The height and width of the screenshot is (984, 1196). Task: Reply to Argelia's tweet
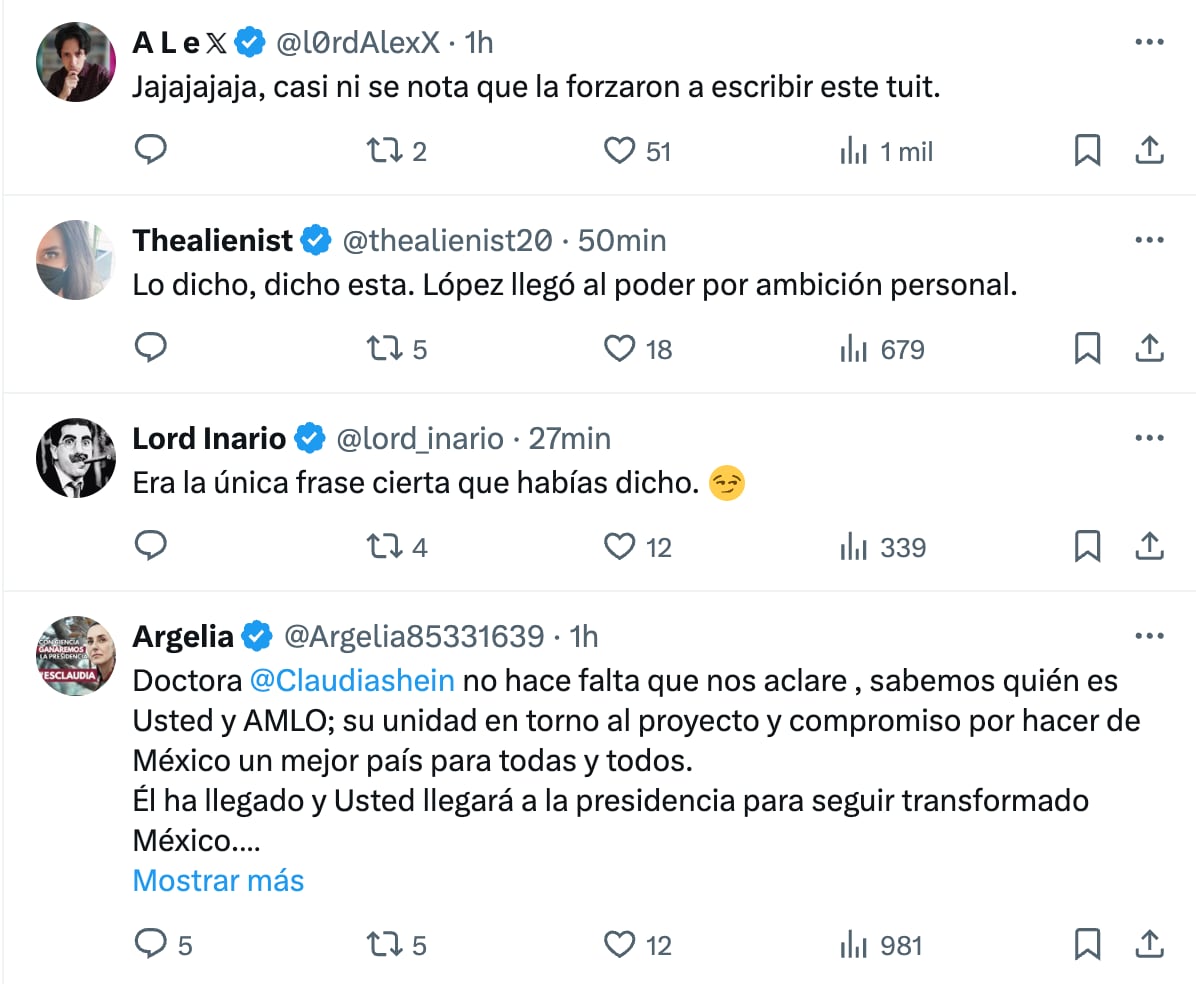(x=150, y=944)
